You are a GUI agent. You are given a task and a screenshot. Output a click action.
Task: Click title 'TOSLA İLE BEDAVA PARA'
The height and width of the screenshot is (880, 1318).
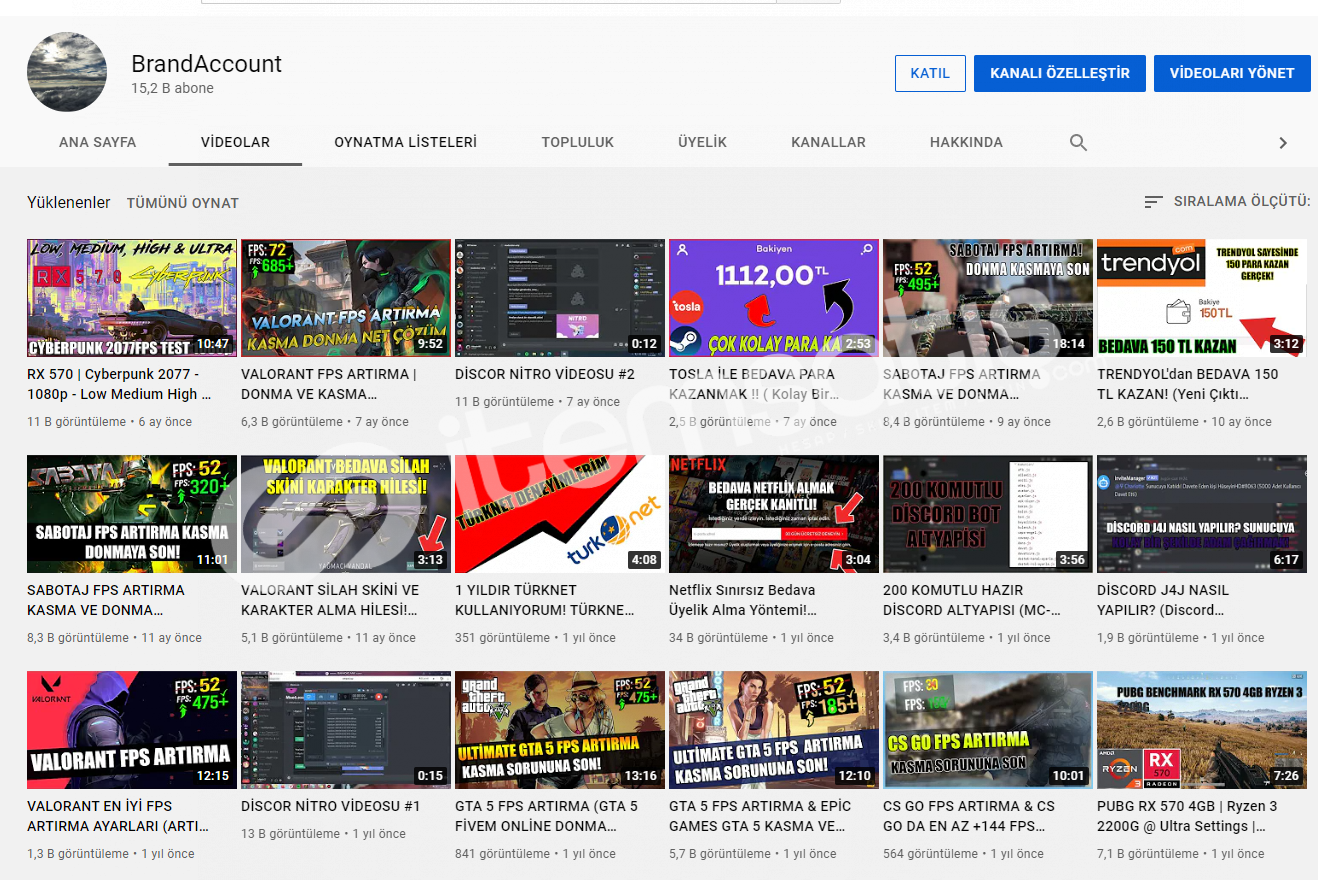pyautogui.click(x=756, y=384)
